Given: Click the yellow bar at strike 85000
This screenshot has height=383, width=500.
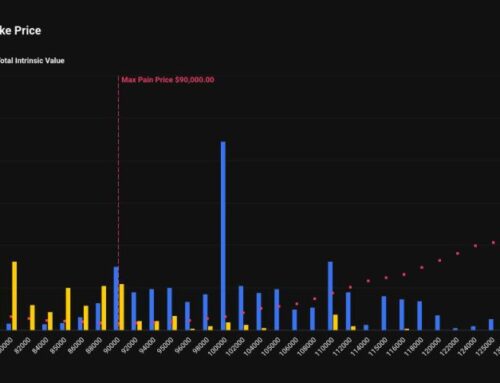Looking at the screenshot, I should (x=68, y=309).
